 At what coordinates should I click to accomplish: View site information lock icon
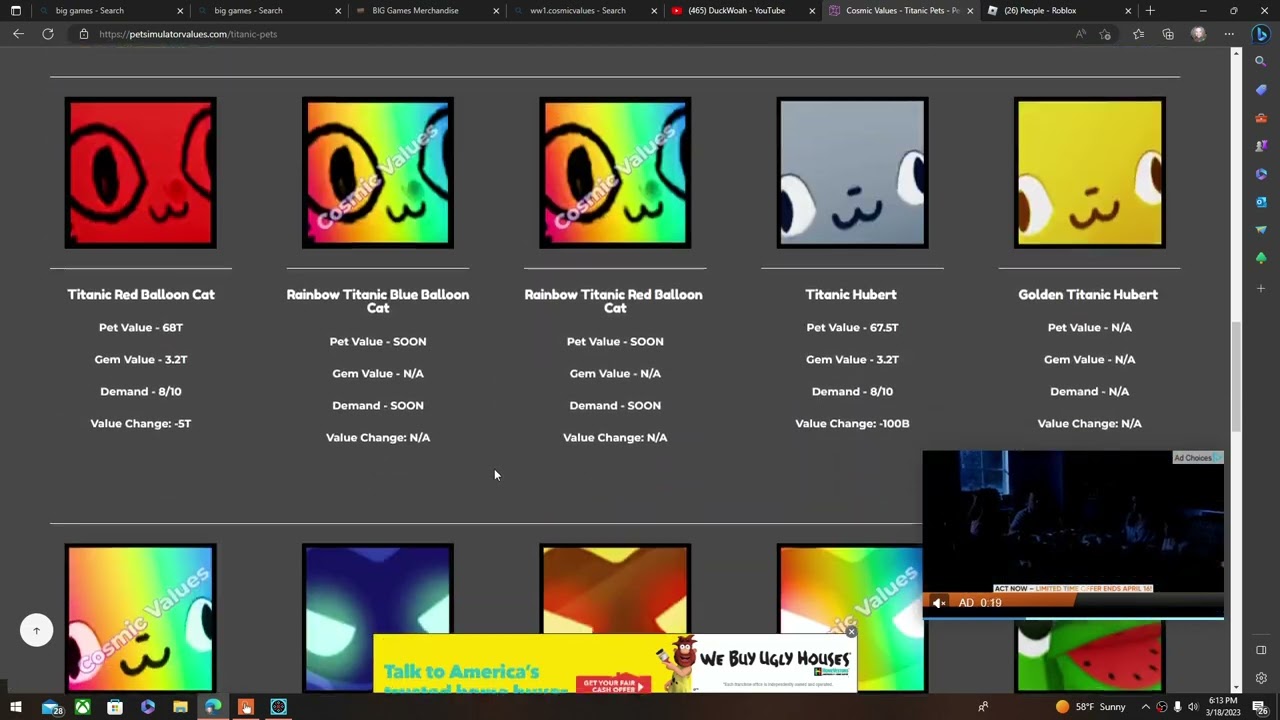point(84,34)
